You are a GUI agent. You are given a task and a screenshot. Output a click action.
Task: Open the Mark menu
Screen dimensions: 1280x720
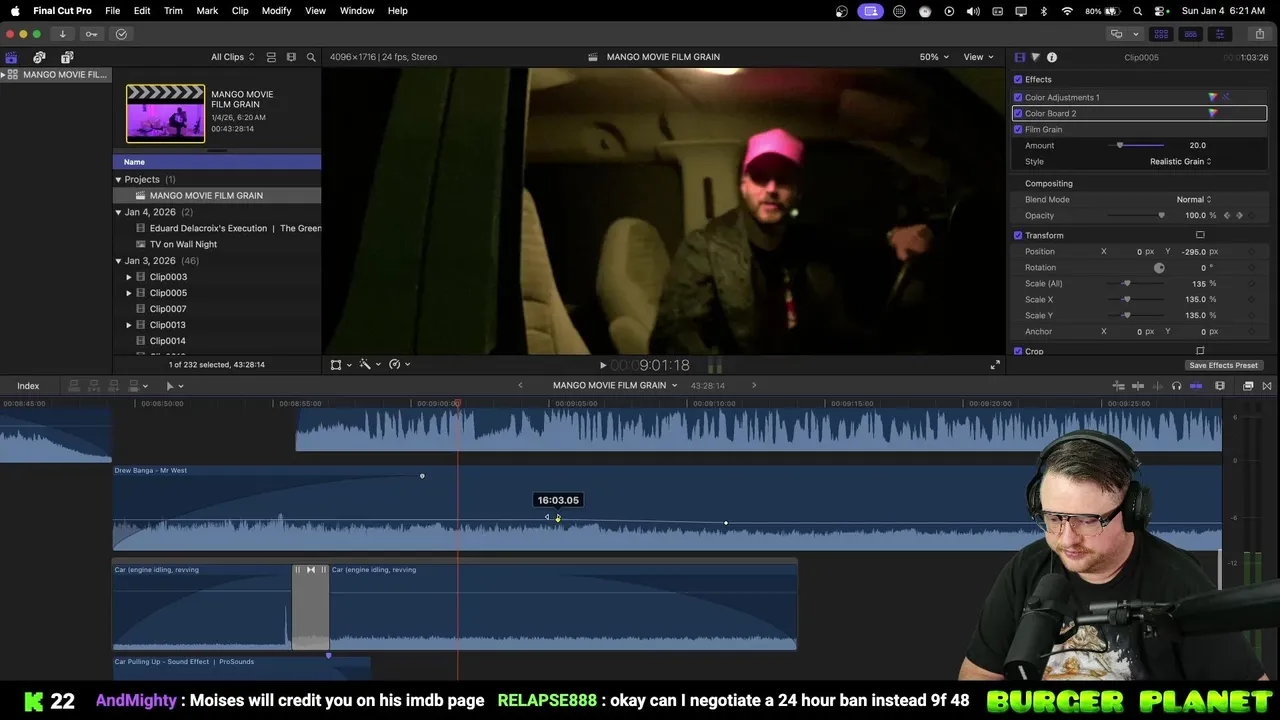click(207, 11)
